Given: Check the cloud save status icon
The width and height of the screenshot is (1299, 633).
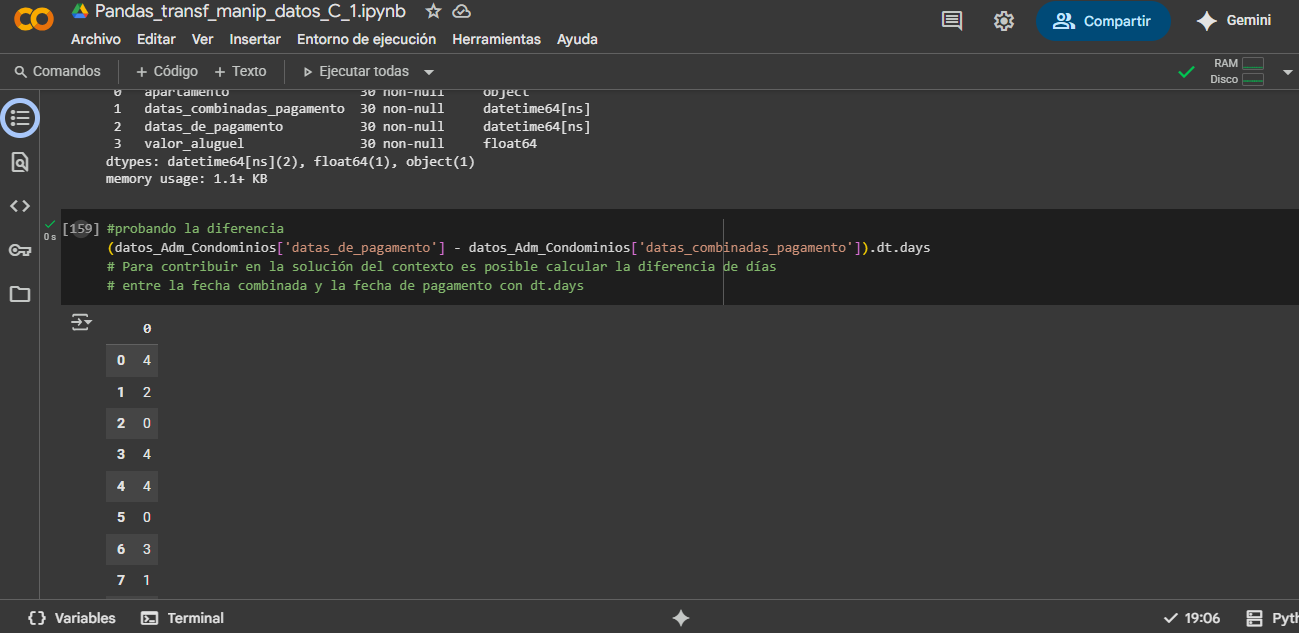Looking at the screenshot, I should click(x=461, y=11).
